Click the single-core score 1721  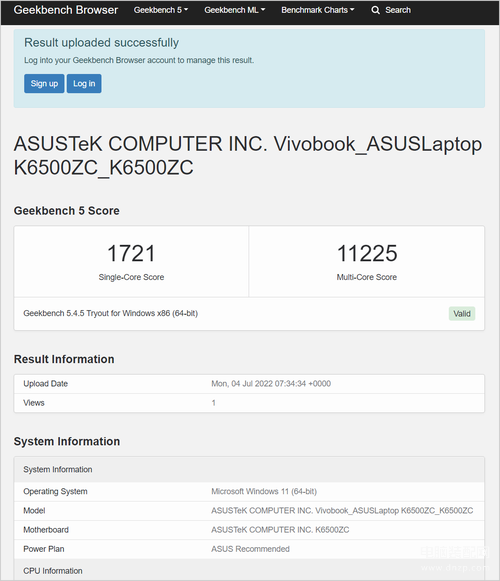click(x=131, y=253)
